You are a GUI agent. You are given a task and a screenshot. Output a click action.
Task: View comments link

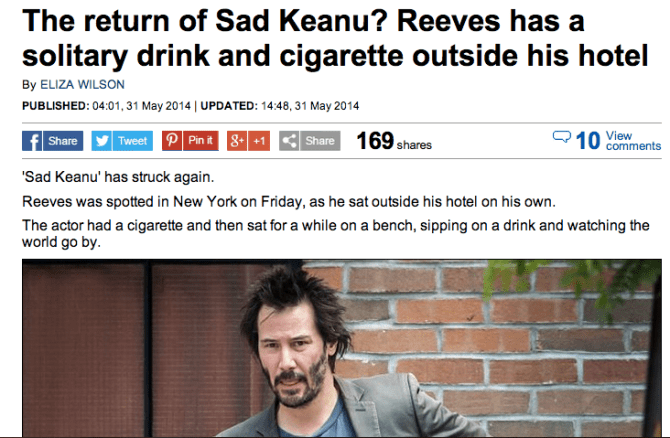(x=633, y=141)
